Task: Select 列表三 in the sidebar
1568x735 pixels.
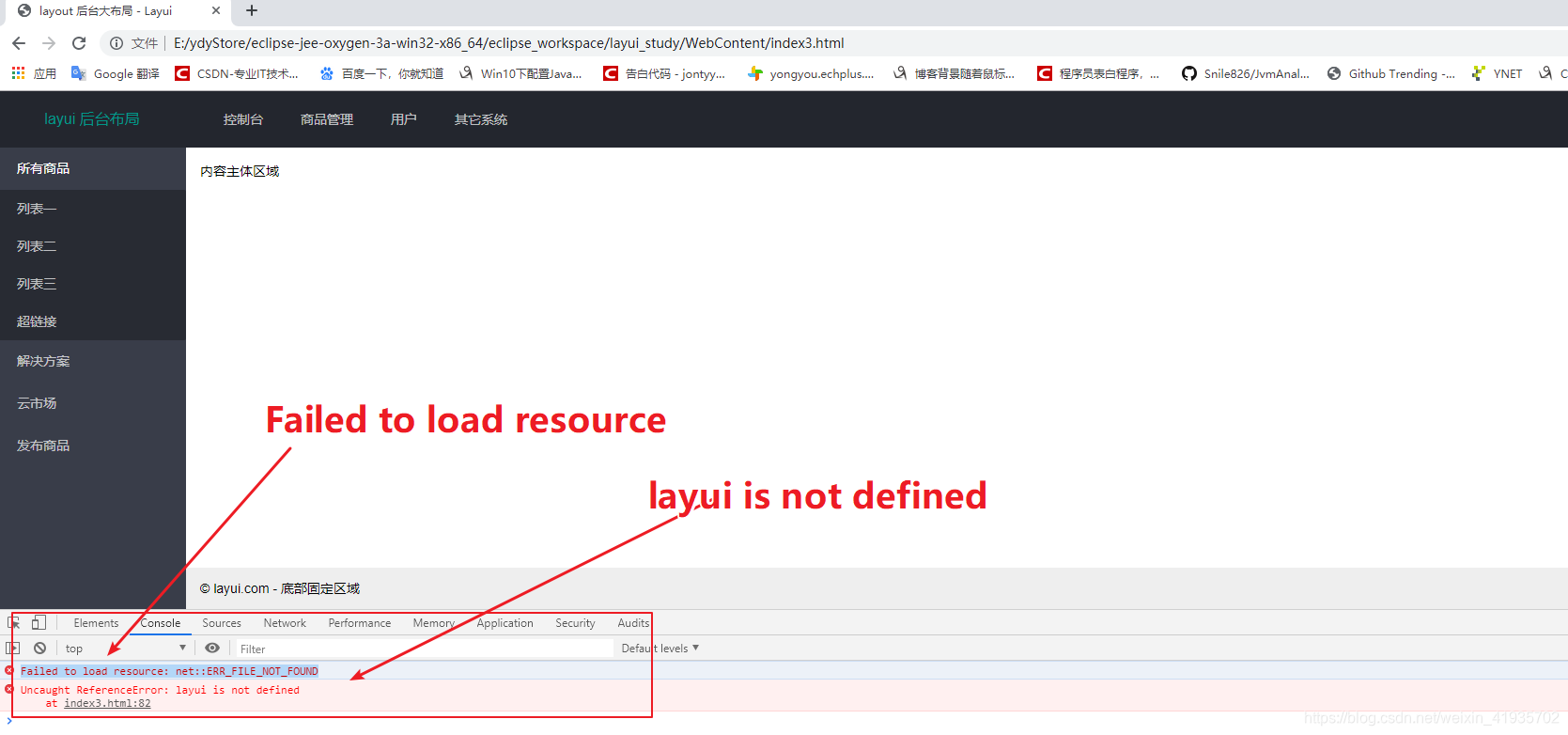Action: pos(93,284)
